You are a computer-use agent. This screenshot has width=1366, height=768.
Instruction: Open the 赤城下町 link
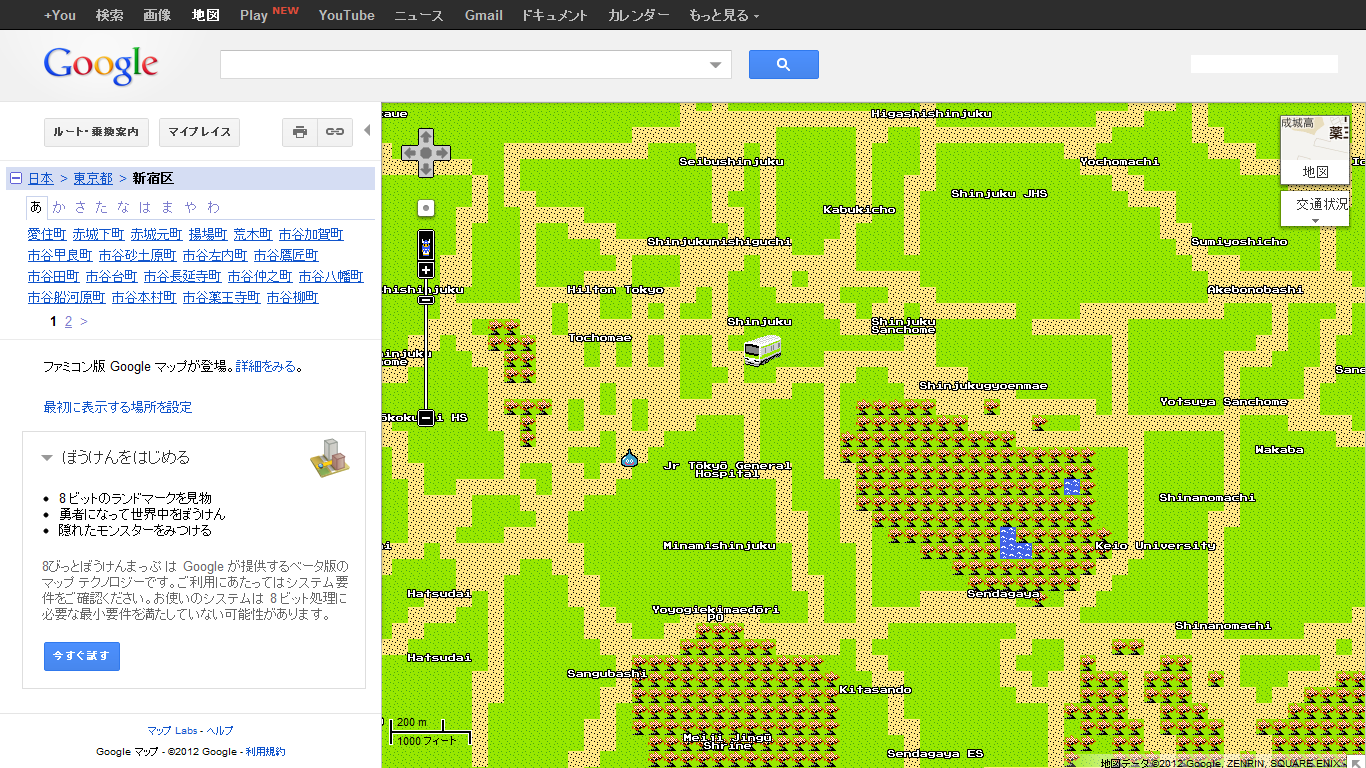tap(98, 234)
